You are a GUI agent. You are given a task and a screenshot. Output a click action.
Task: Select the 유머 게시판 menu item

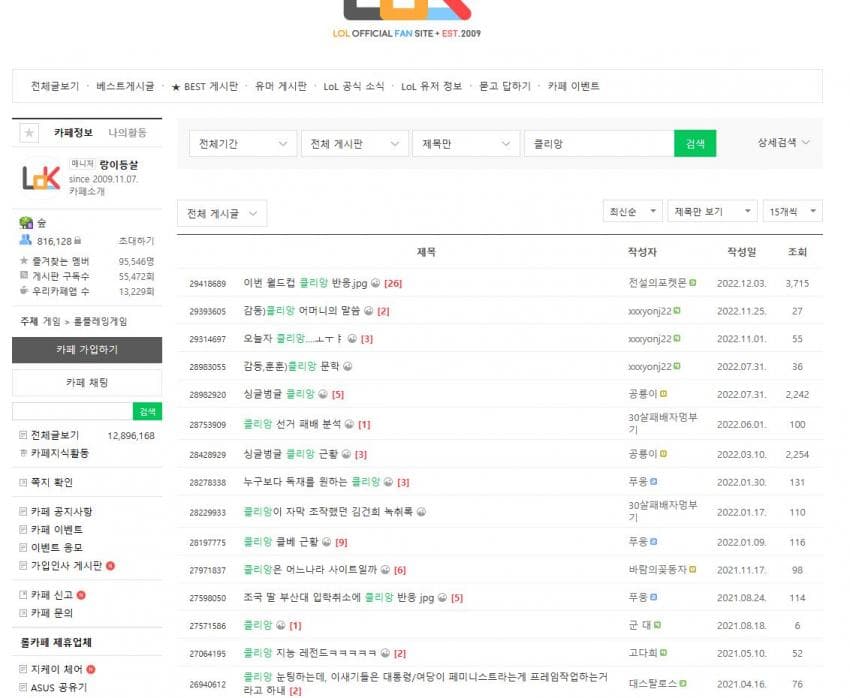(281, 87)
